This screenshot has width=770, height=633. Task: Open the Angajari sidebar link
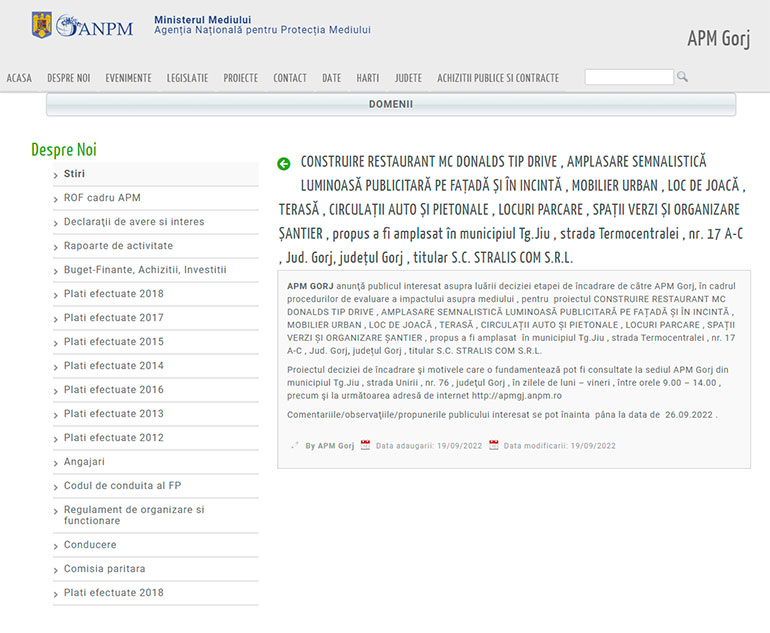[84, 462]
